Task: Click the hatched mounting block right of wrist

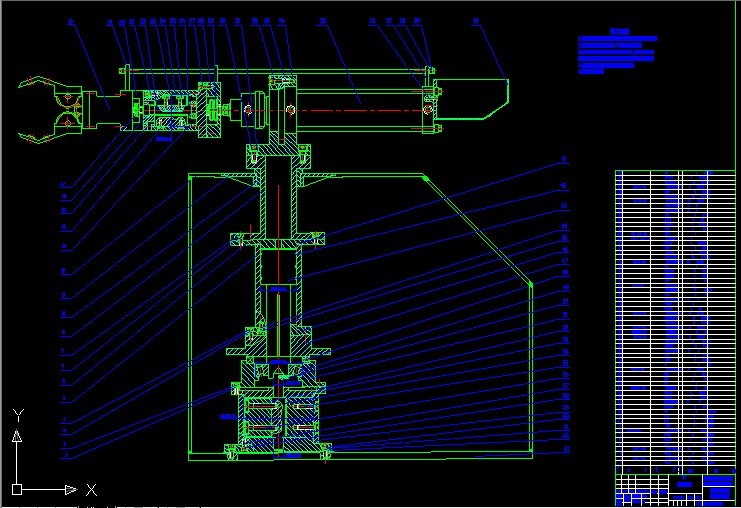Action: 212,114
